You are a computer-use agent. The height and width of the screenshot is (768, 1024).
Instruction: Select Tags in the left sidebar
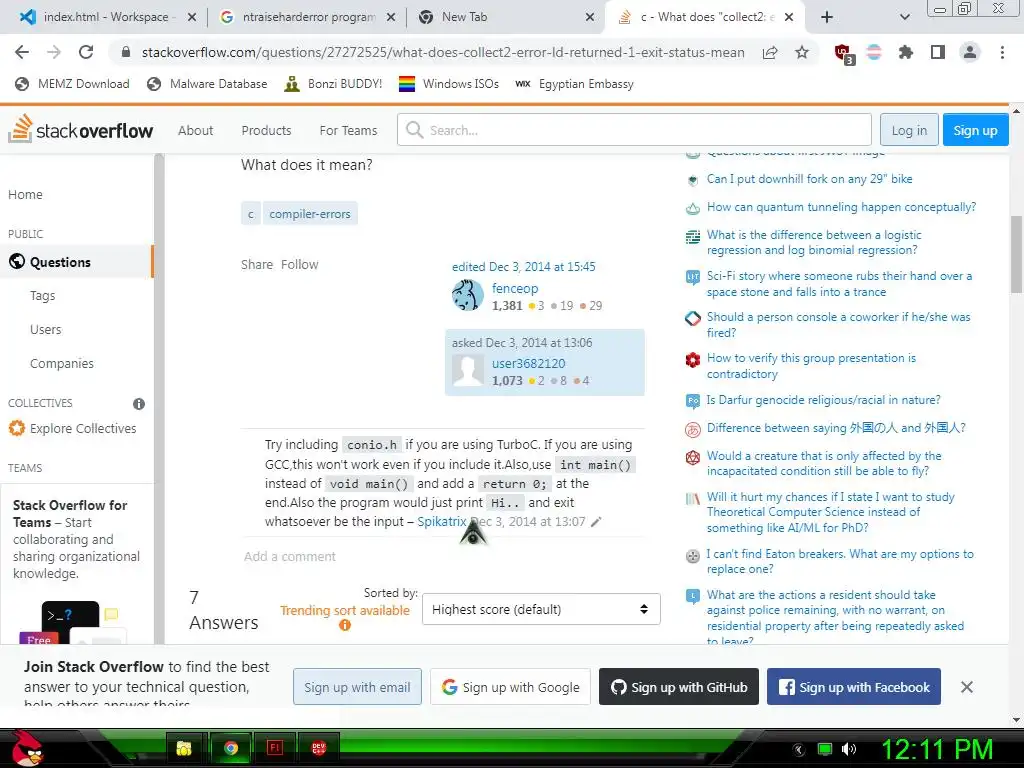(42, 295)
